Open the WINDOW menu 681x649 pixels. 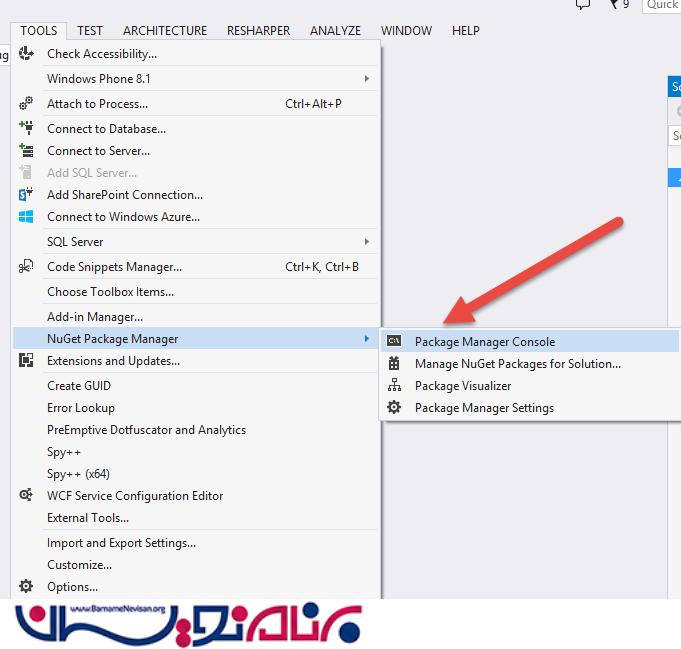click(407, 30)
